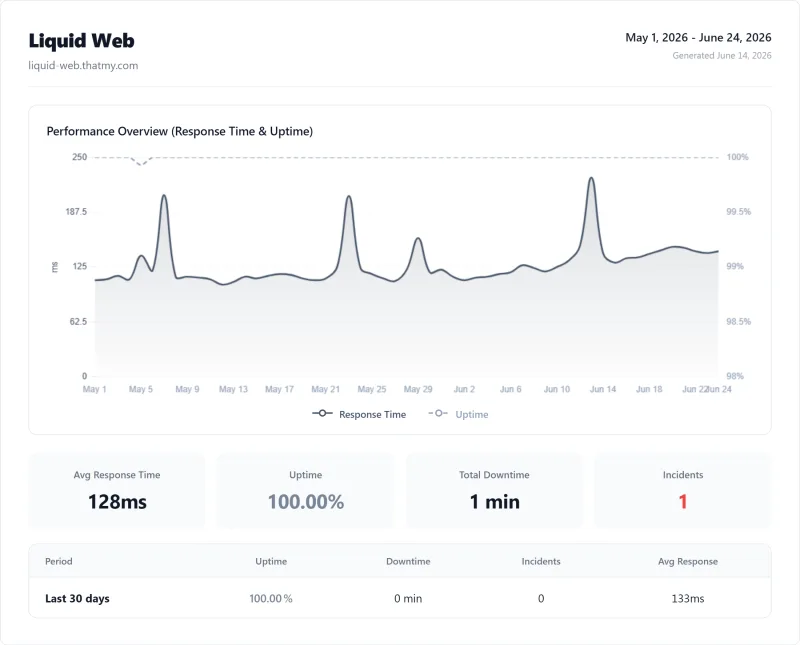Click the Generated June 14, 2026 note
The image size is (800, 645).
(x=721, y=56)
